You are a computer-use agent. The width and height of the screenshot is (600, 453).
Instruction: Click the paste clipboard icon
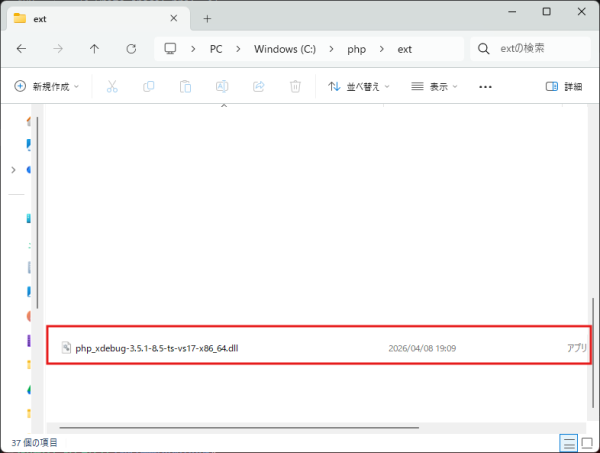(185, 86)
